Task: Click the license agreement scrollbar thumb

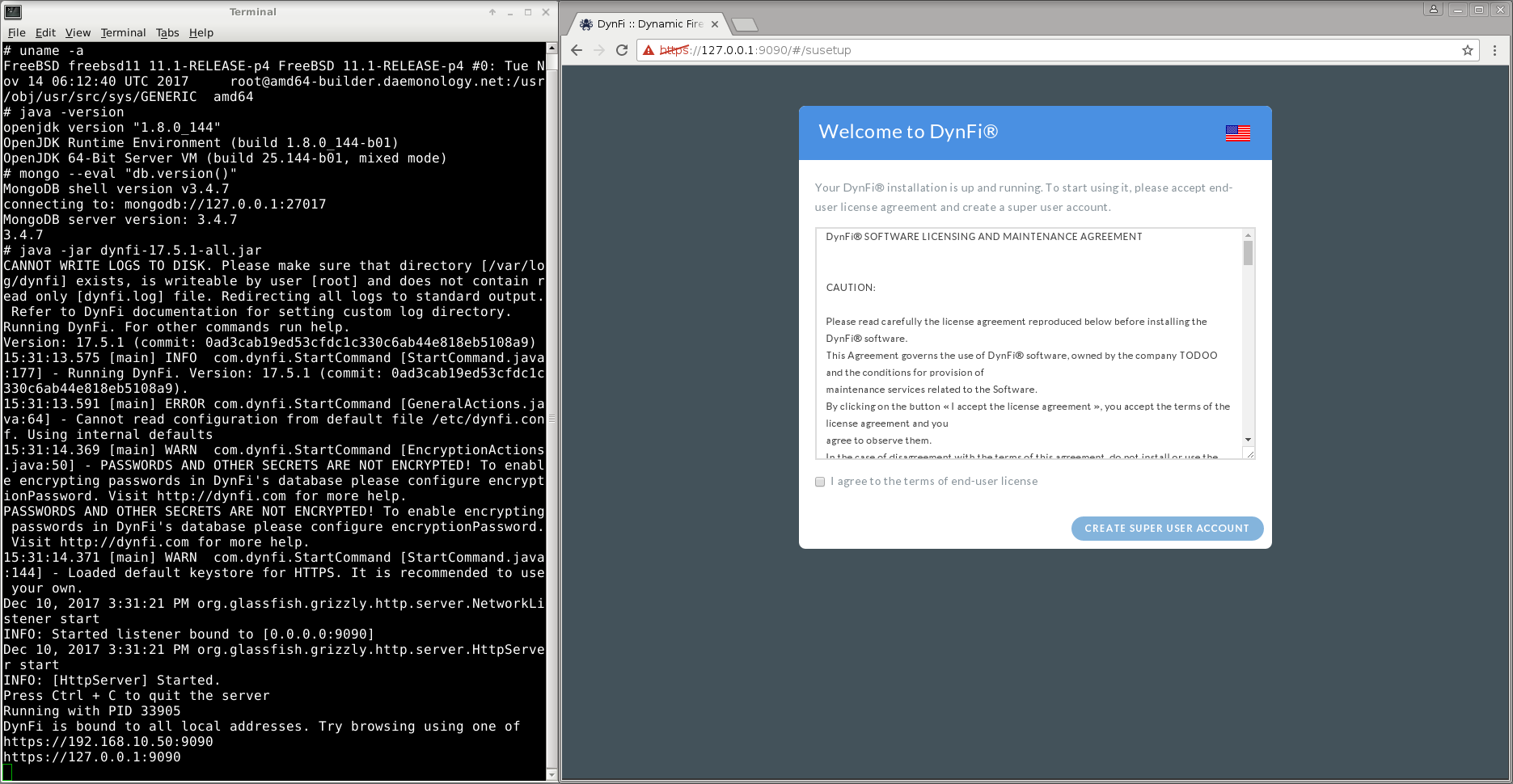Action: [x=1248, y=253]
